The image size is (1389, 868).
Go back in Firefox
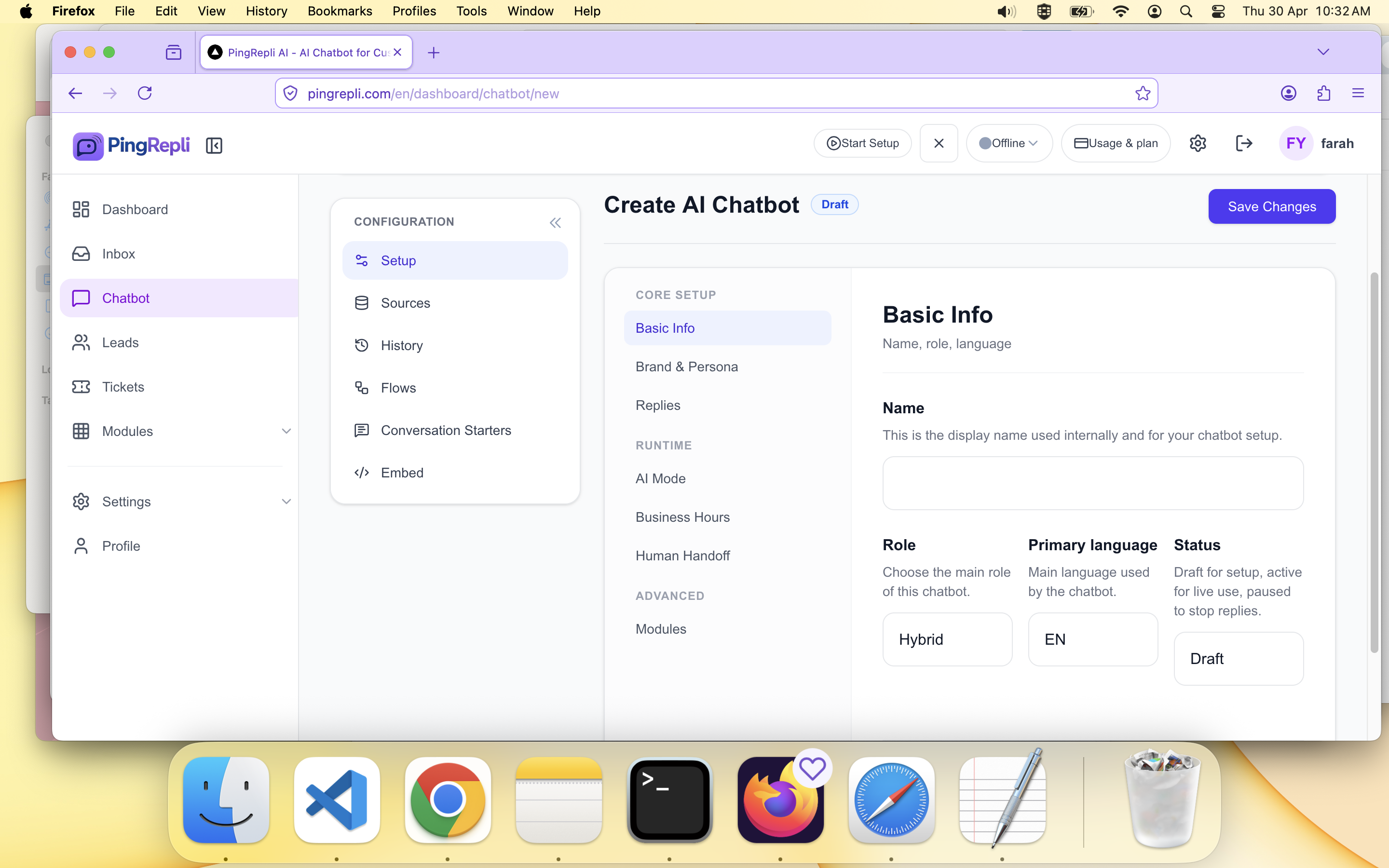pyautogui.click(x=75, y=94)
